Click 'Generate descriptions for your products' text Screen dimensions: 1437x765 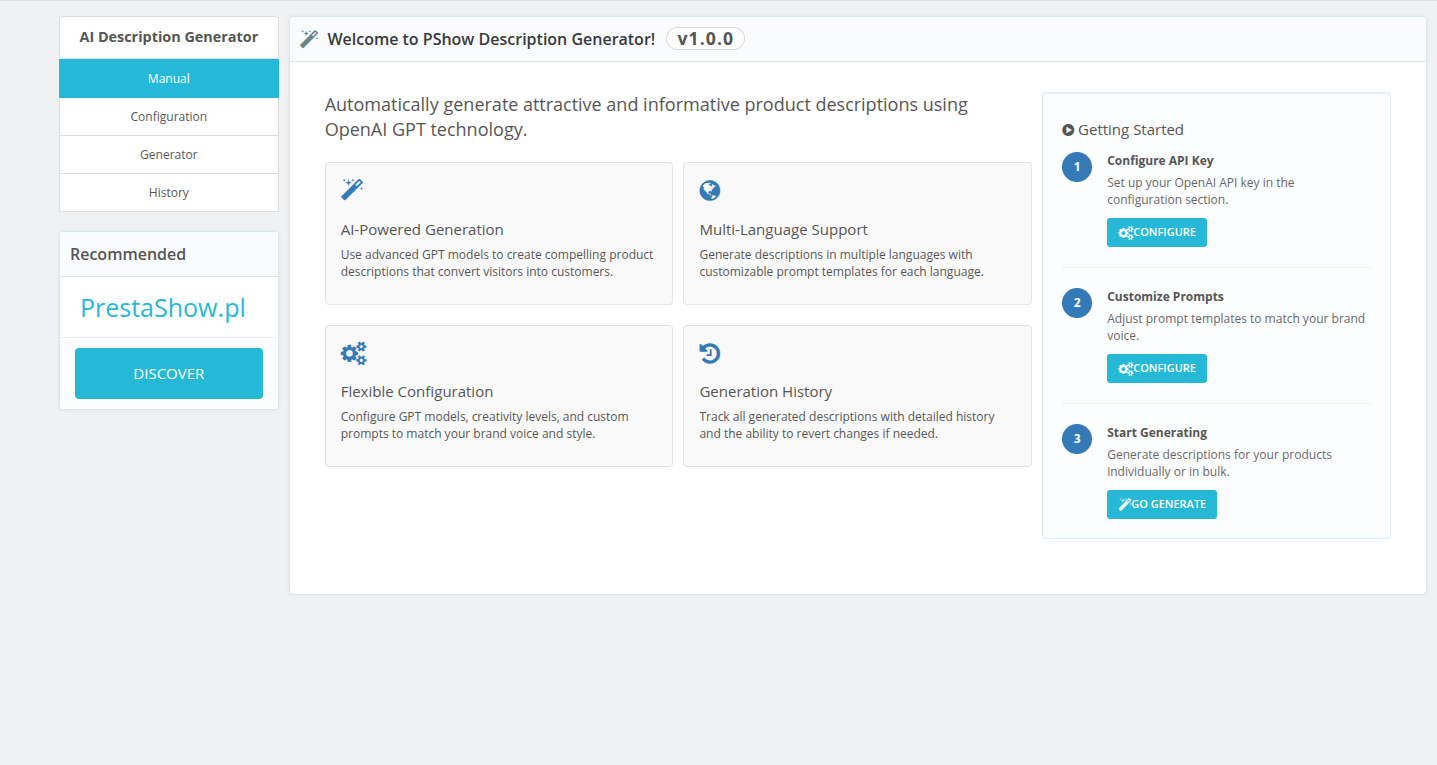(x=1219, y=463)
